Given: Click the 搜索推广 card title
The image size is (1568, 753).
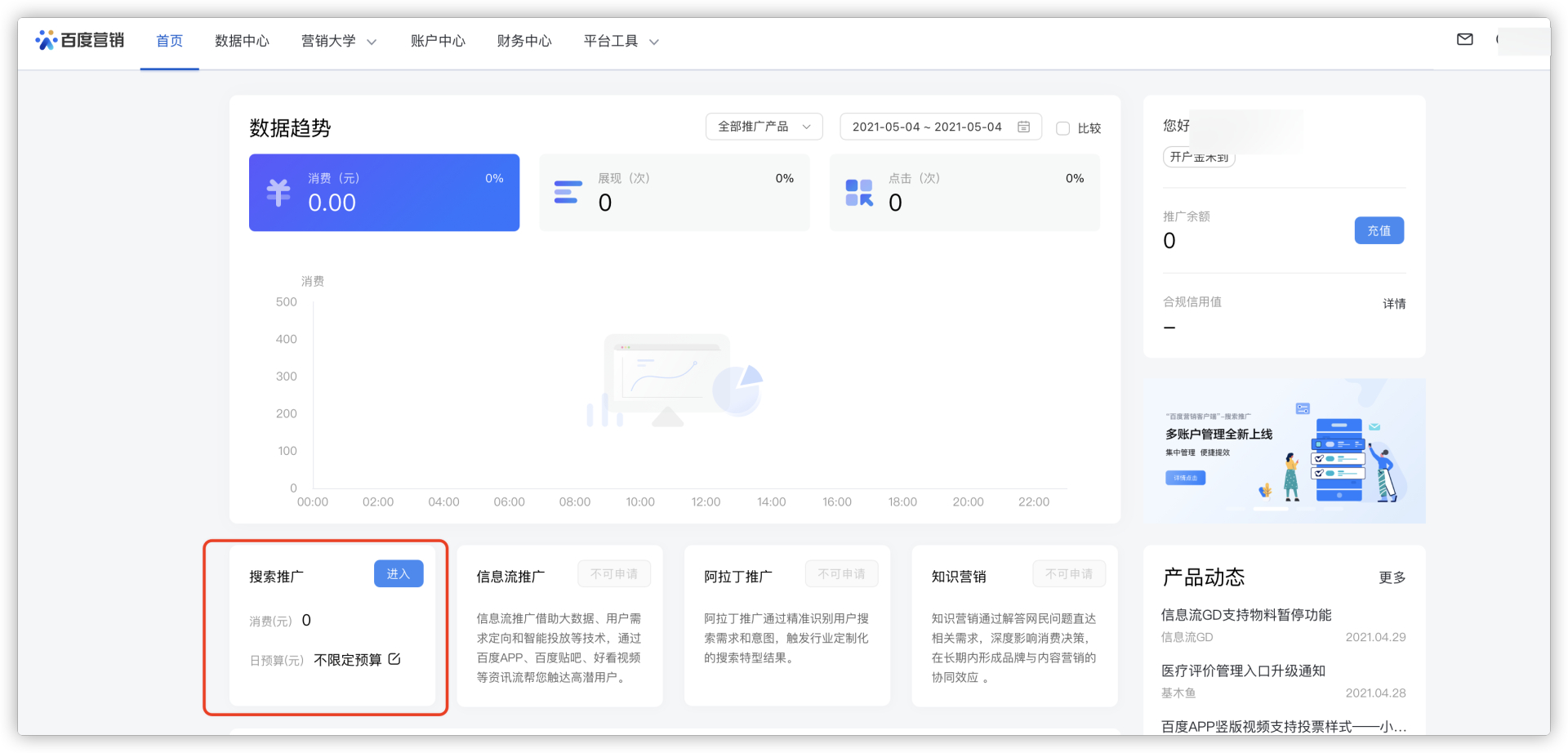Looking at the screenshot, I should coord(276,577).
